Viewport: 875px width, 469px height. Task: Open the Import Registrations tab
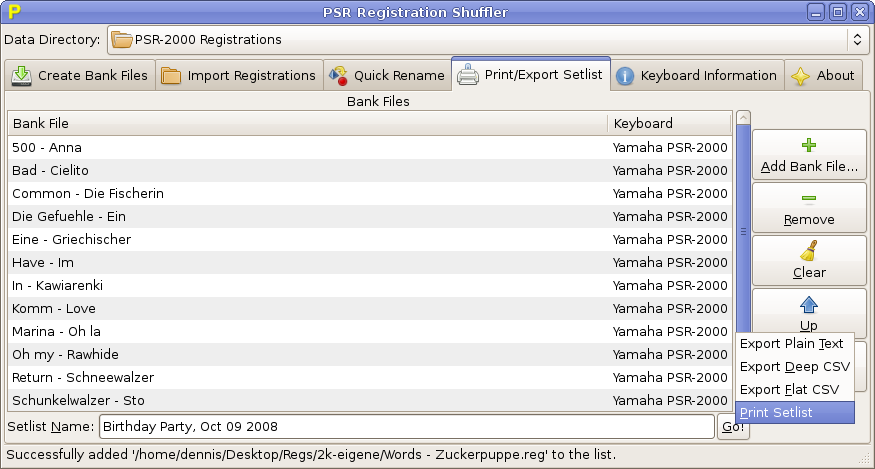[239, 76]
